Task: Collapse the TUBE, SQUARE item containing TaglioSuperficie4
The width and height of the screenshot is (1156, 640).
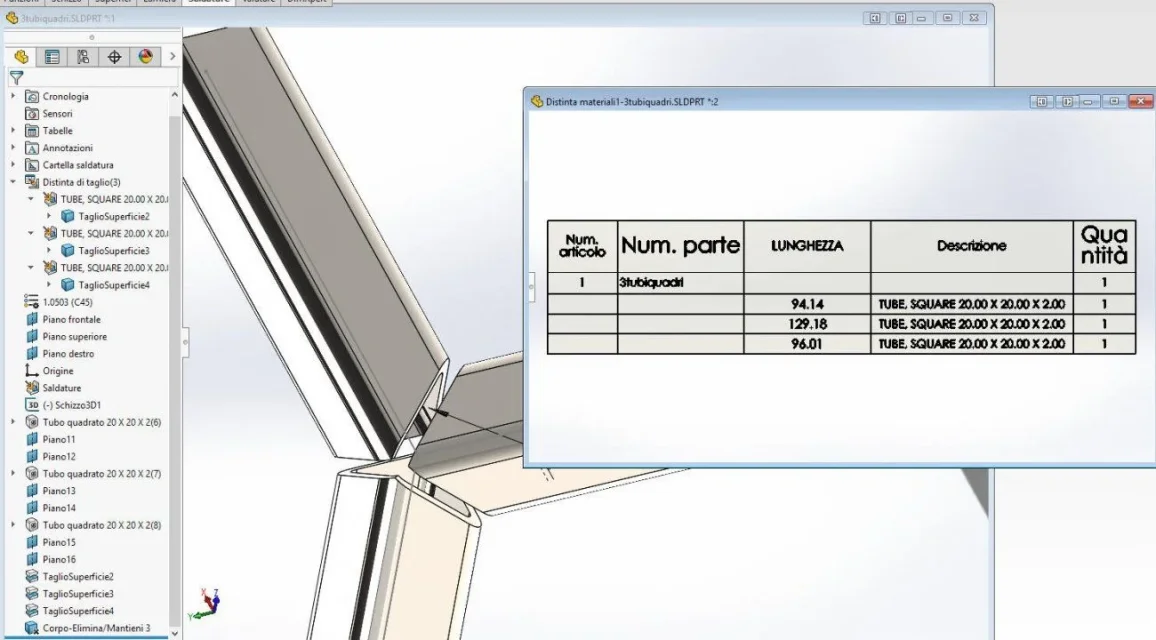Action: point(30,268)
